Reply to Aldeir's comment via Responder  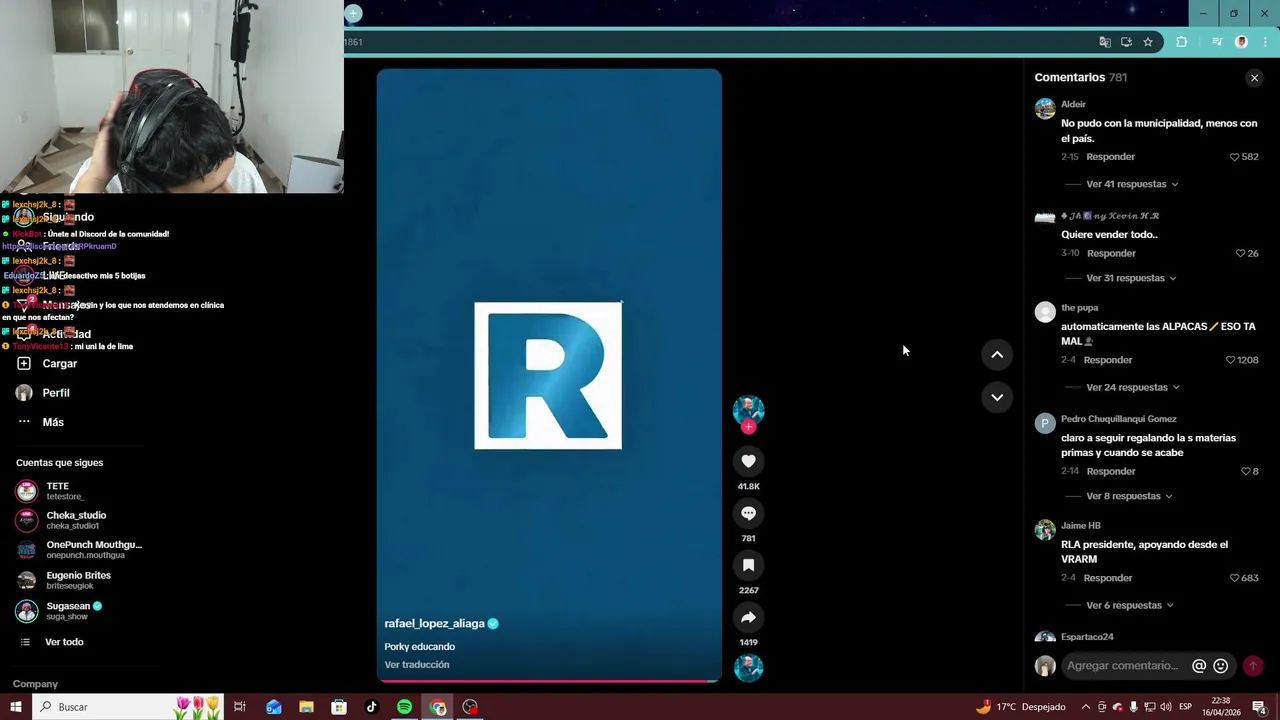click(1110, 157)
